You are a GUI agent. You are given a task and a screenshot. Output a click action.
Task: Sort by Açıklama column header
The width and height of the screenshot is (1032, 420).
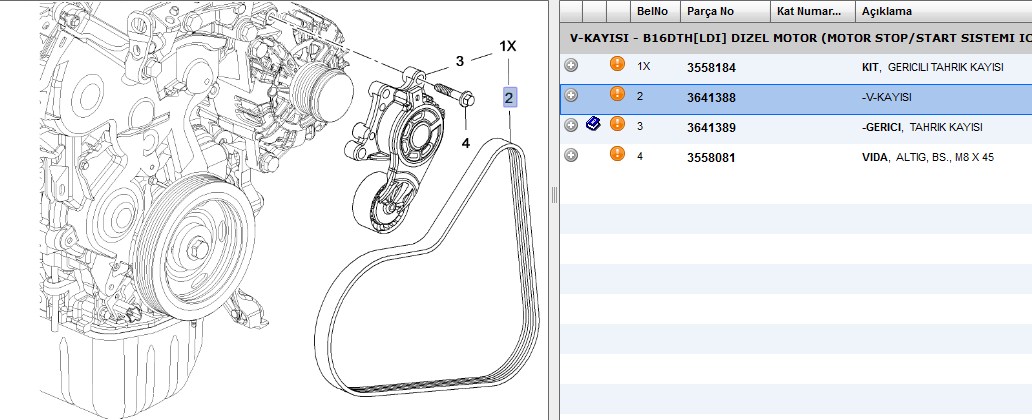coord(943,11)
